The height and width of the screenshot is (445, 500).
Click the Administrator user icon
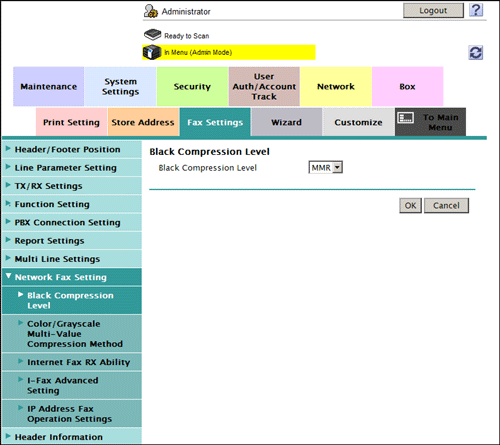pyautogui.click(x=151, y=11)
